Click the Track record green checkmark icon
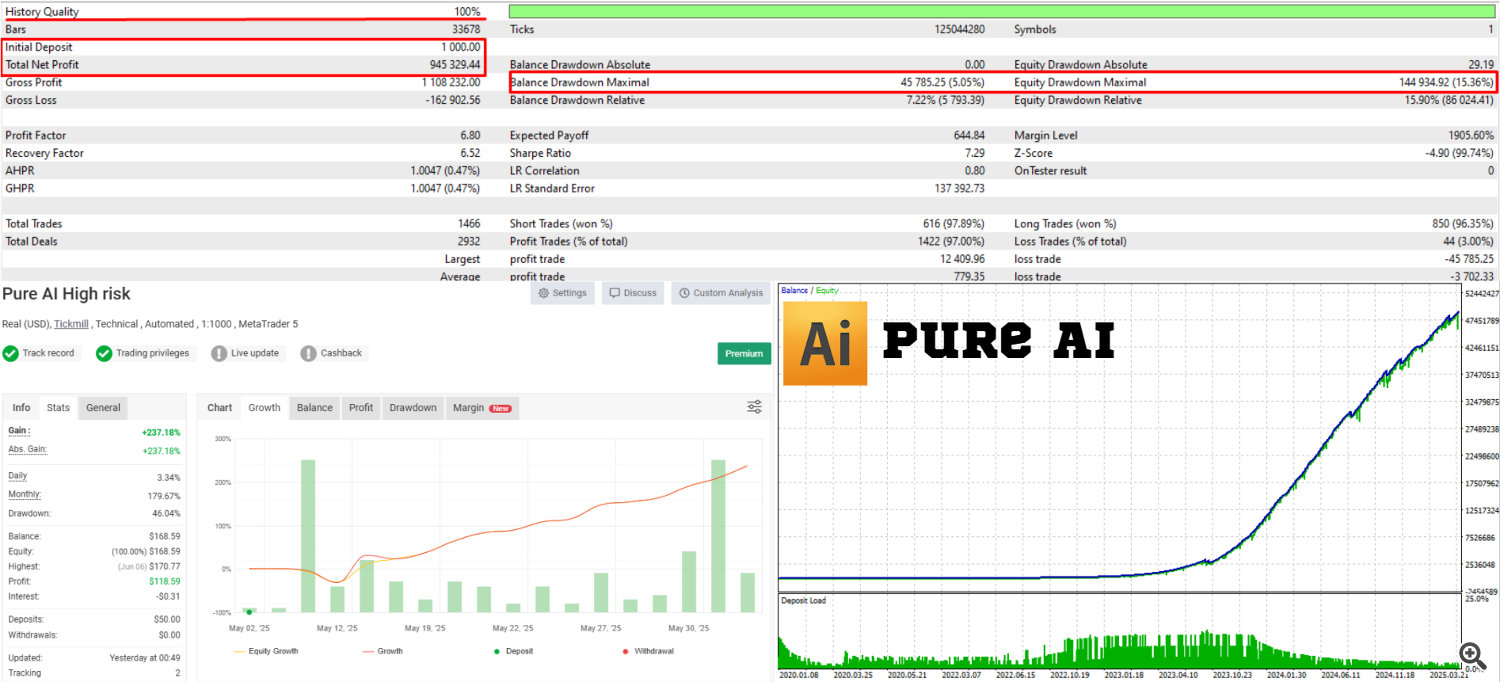Screen dimensions: 1500x682 click(x=11, y=353)
